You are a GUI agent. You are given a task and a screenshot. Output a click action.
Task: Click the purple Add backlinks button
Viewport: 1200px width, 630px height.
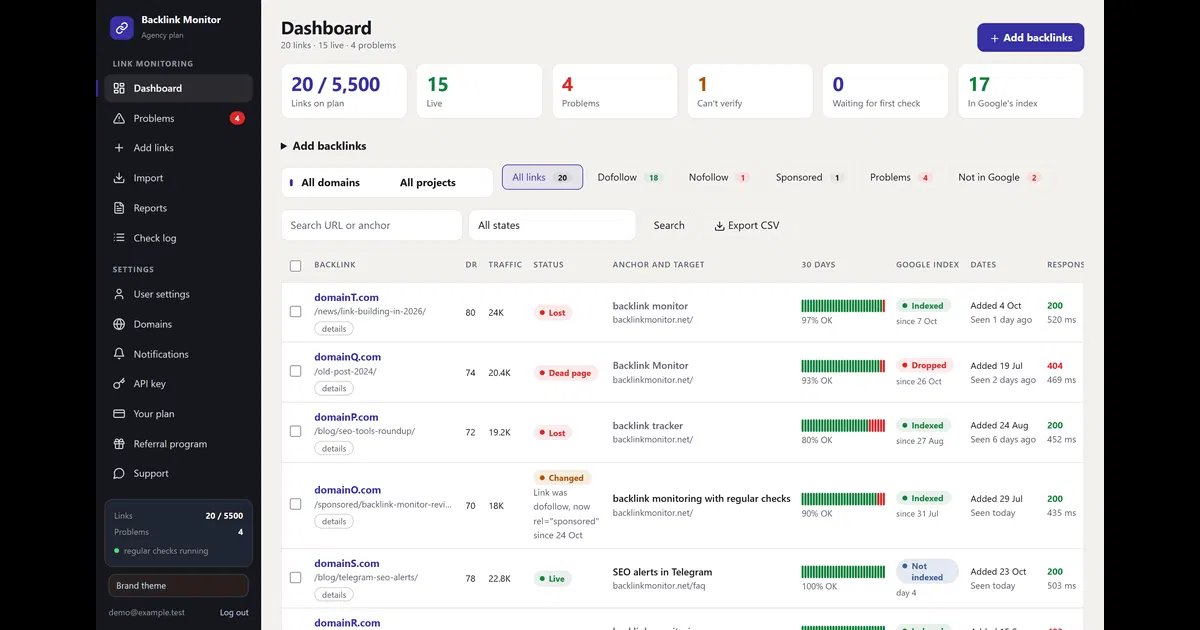1030,38
